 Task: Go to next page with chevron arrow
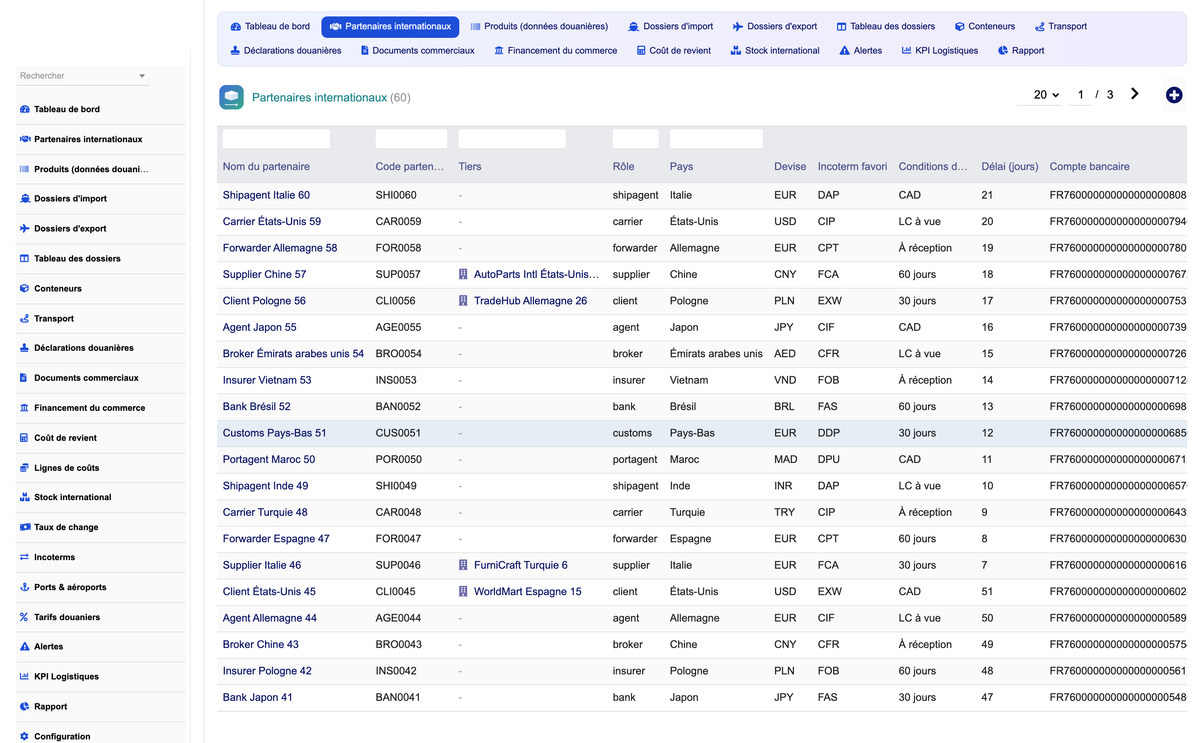(1135, 94)
